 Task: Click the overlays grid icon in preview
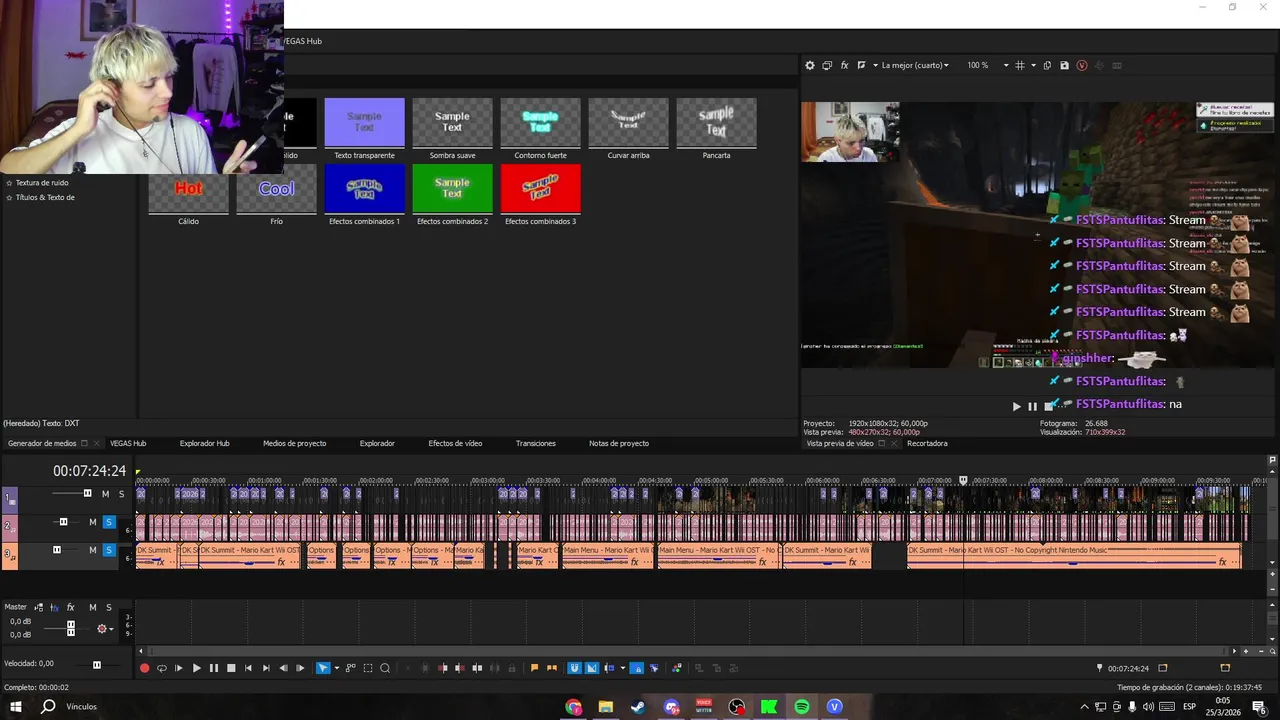pos(1020,65)
